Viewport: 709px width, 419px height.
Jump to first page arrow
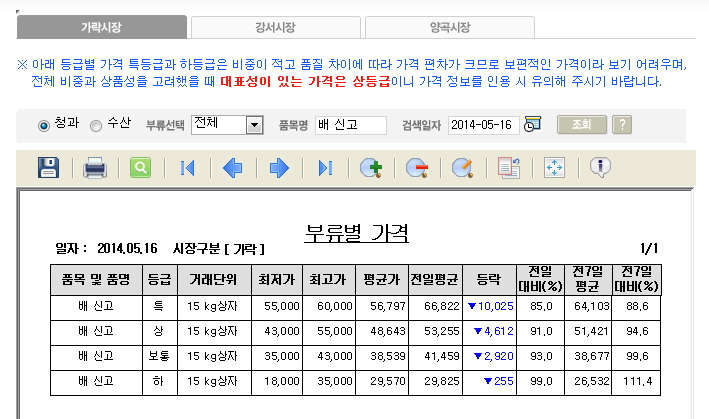point(187,168)
